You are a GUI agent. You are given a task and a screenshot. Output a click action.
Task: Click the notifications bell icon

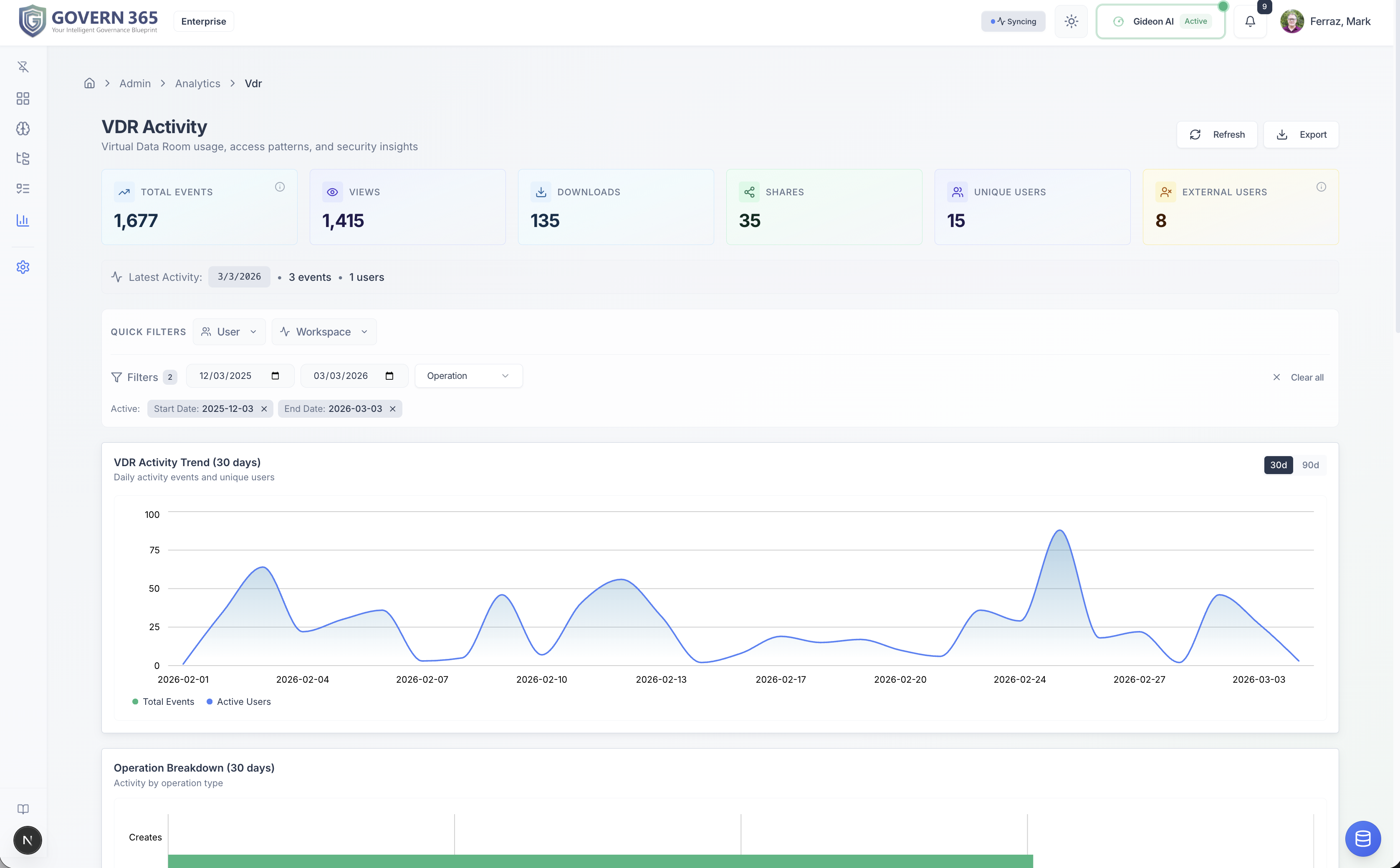[x=1250, y=22]
